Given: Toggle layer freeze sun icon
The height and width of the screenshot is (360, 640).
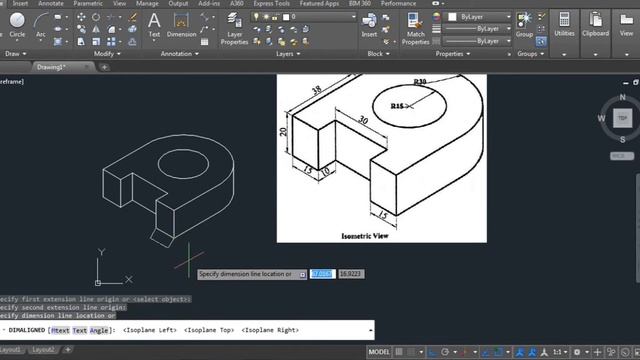Looking at the screenshot, I should tap(266, 17).
